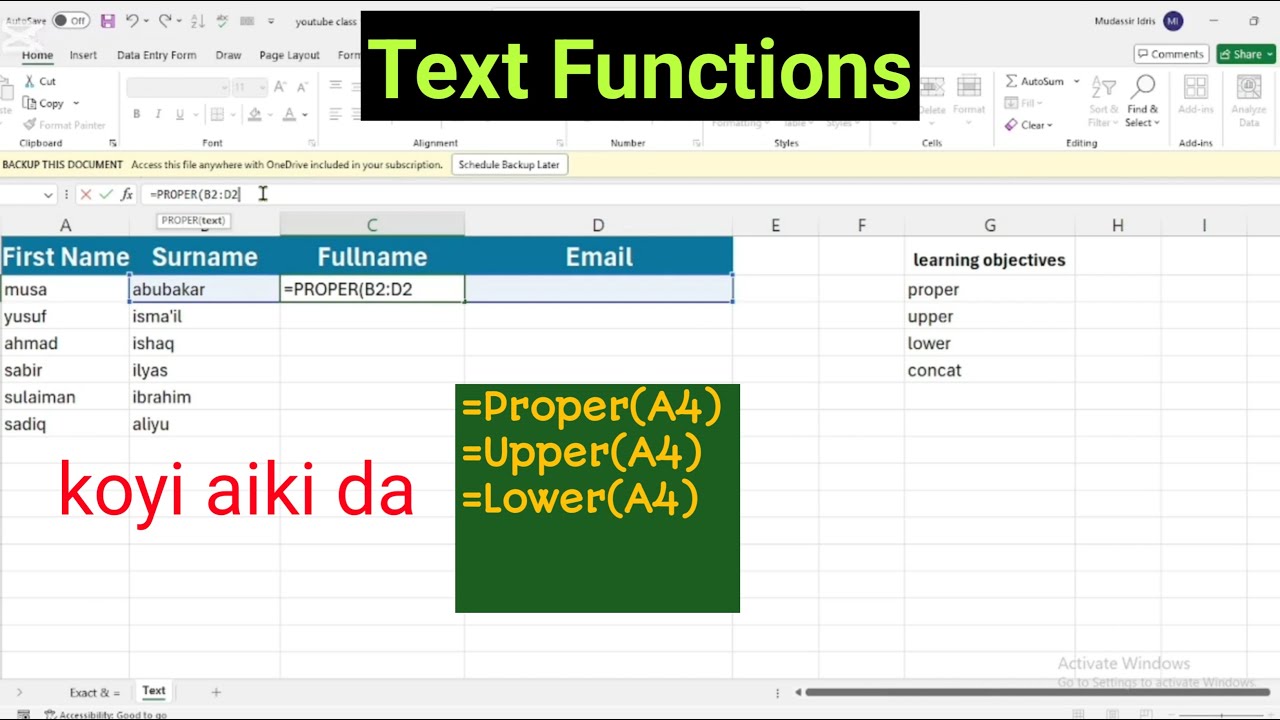Click the Cut scissors button
Viewport: 1280px width, 720px height.
click(40, 82)
